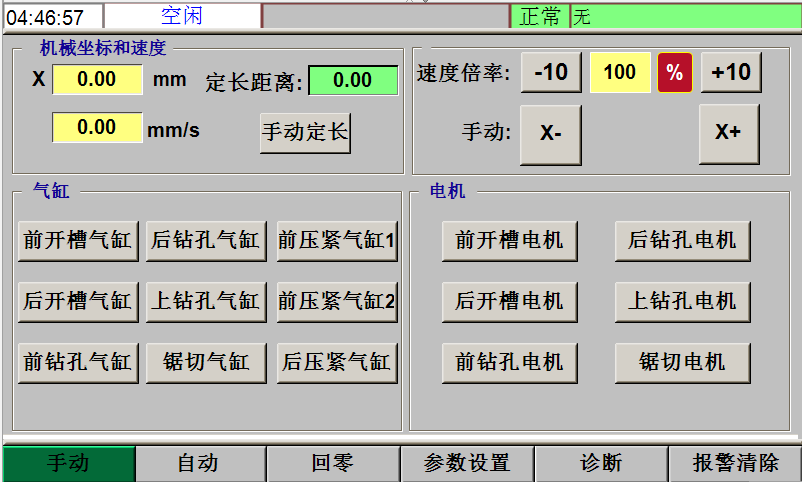The image size is (802, 482).
Task: Start the 前开槽电机 motor
Action: pos(509,241)
